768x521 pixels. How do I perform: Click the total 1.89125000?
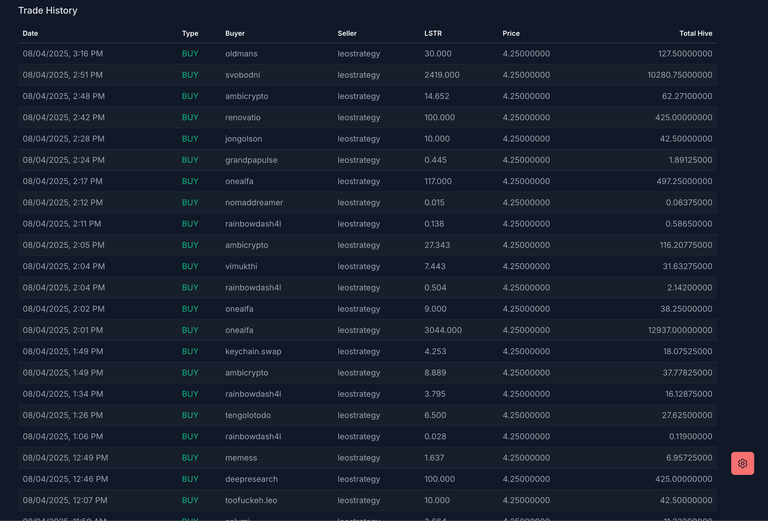click(691, 160)
